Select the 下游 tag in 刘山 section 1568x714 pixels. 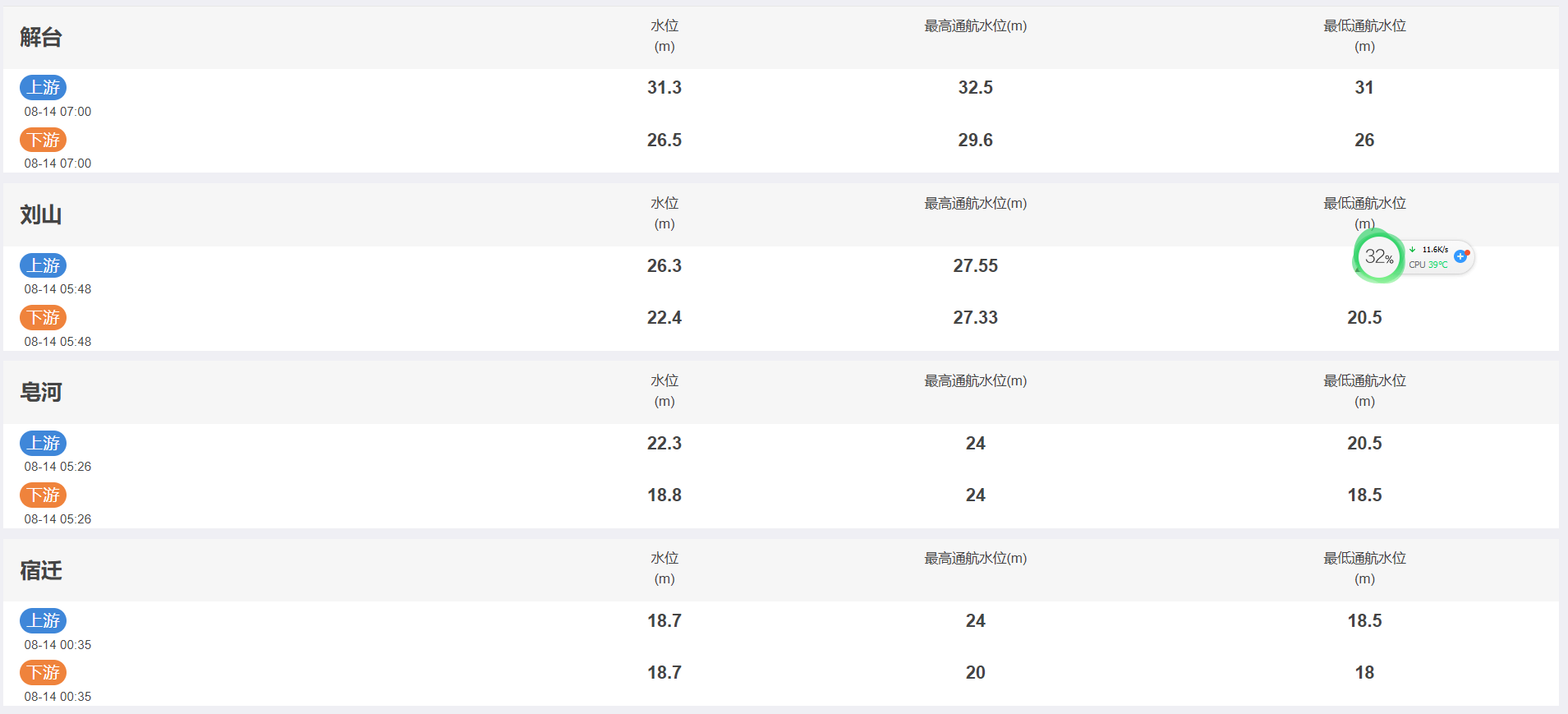pyautogui.click(x=44, y=317)
